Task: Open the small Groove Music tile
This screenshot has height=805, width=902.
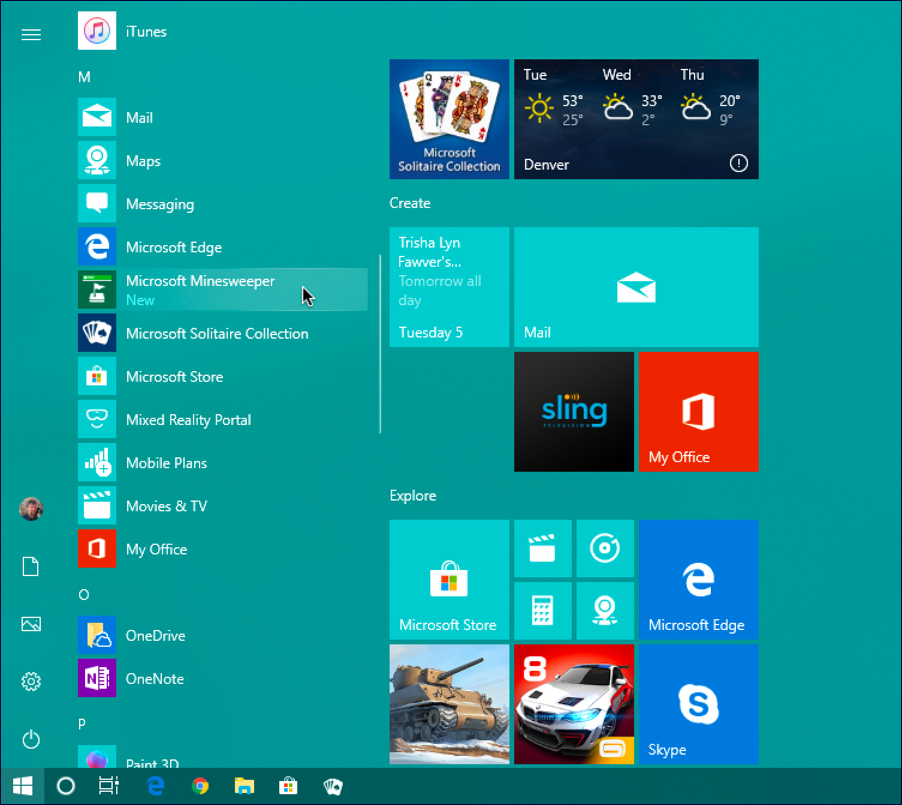Action: [605, 548]
